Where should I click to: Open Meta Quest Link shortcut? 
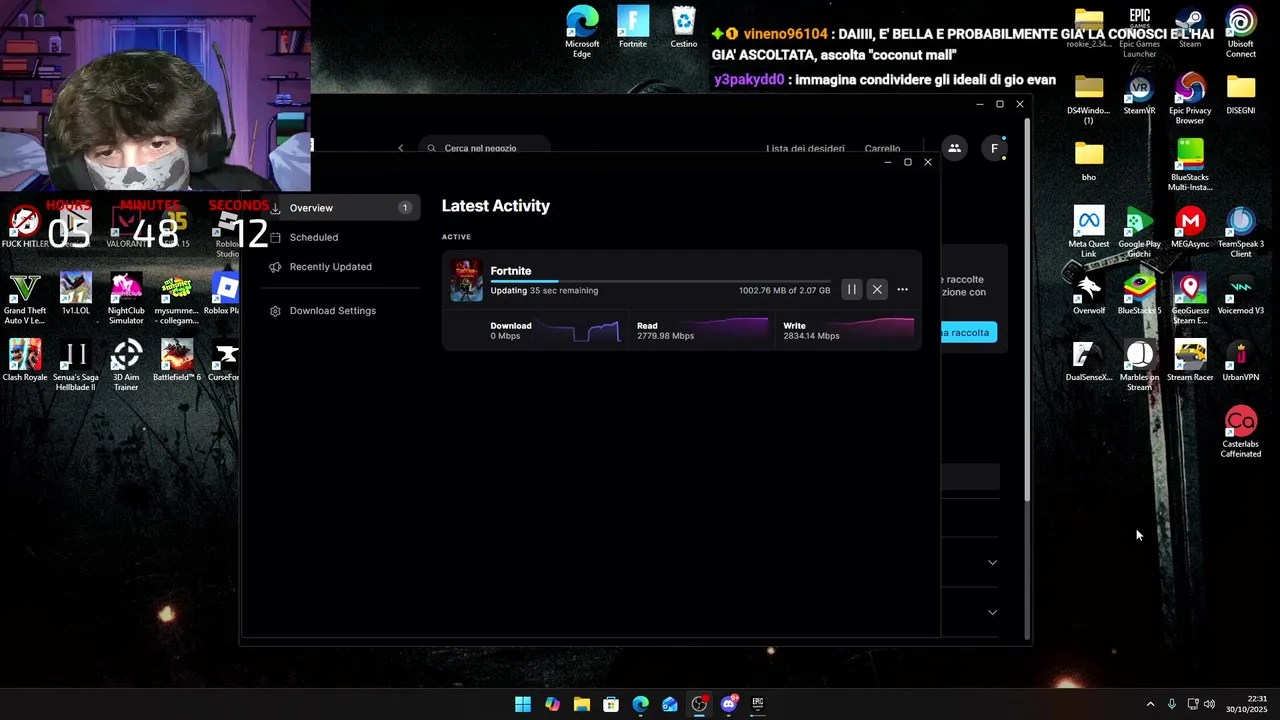[1089, 233]
